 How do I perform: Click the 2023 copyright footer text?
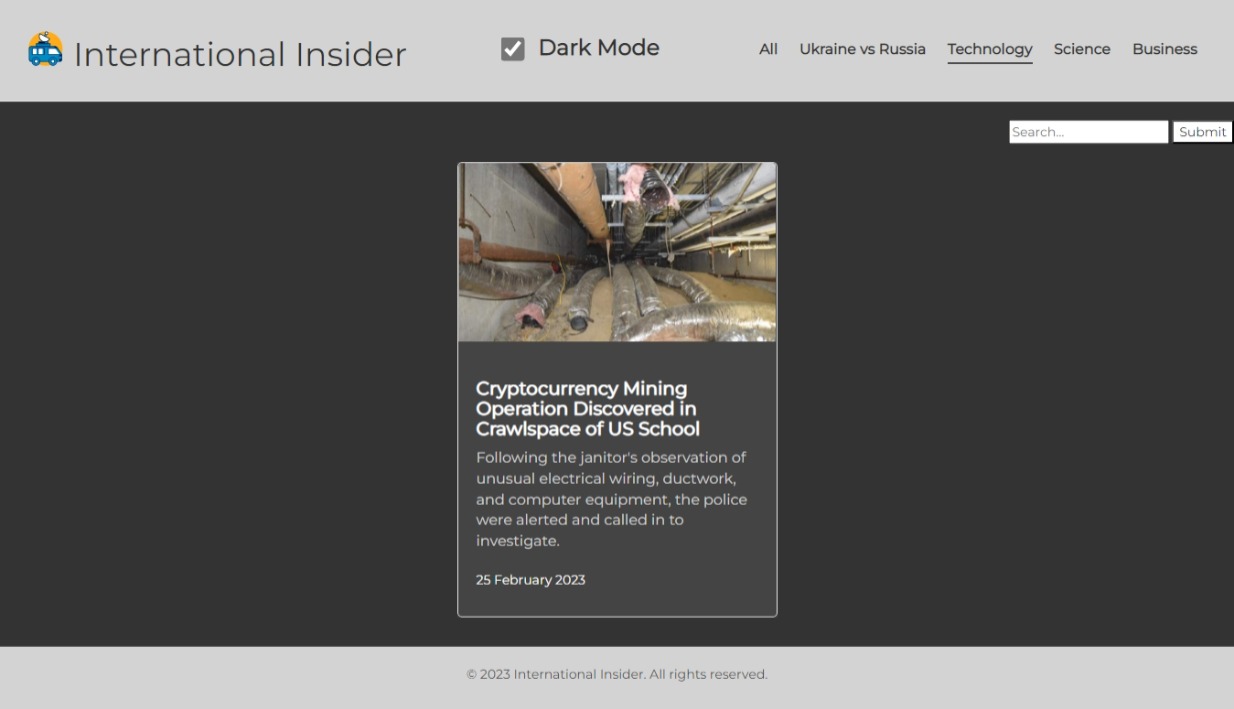click(617, 674)
